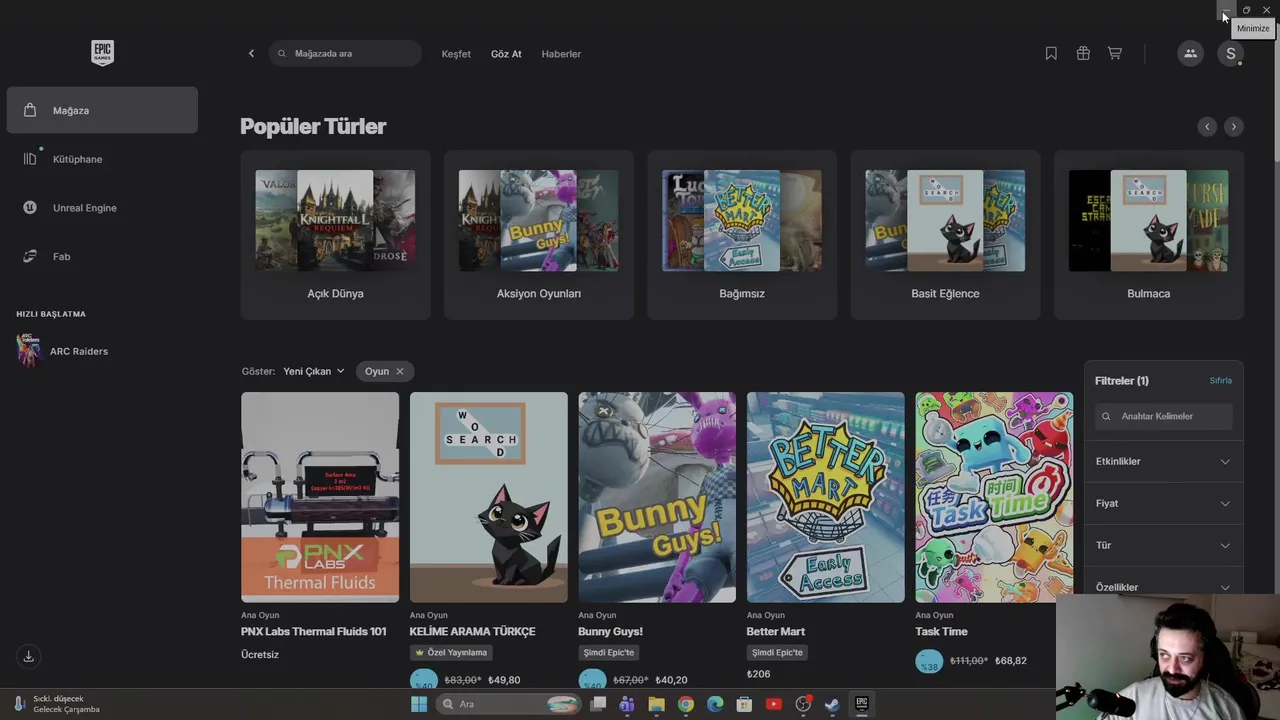Open Downloads icon at sidebar bottom
The image size is (1280, 720).
28,656
